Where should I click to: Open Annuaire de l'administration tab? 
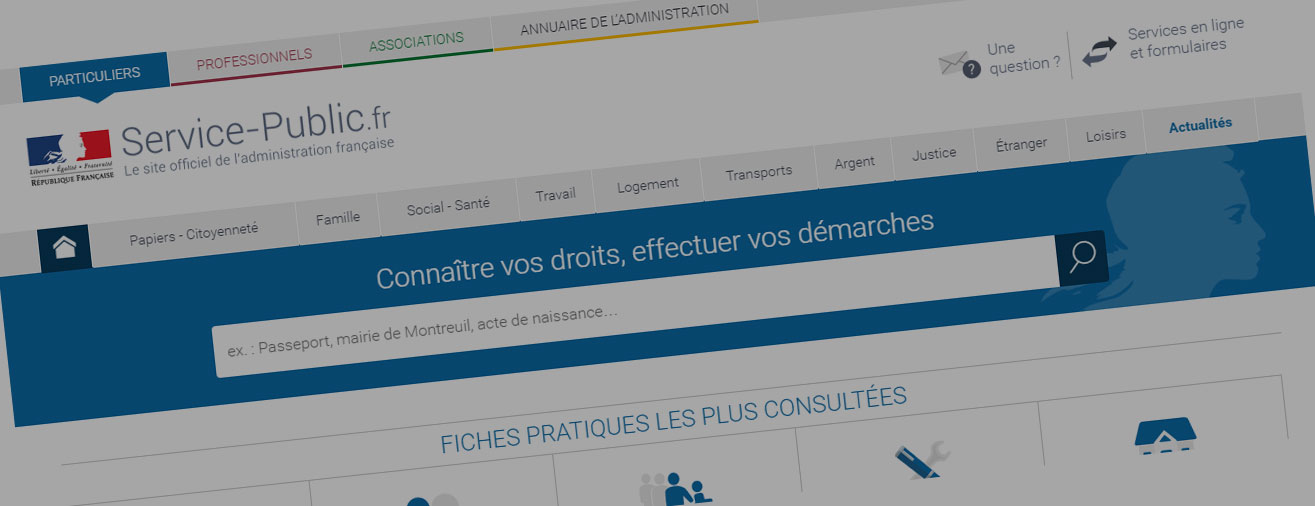point(625,20)
